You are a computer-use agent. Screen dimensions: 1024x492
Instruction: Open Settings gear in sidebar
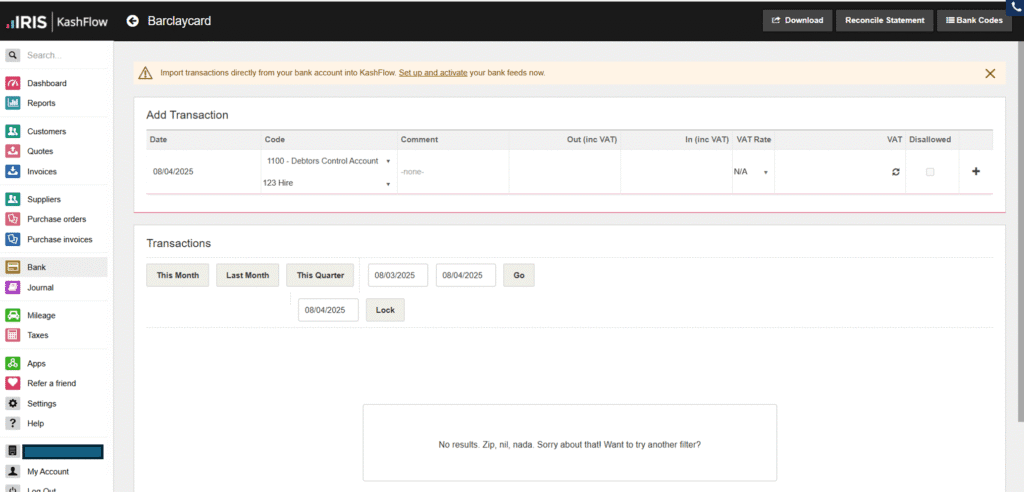13,403
